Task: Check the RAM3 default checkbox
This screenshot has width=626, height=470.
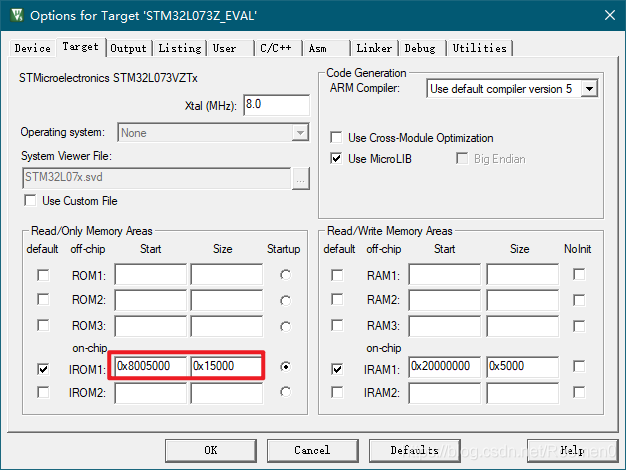Action: (337, 325)
